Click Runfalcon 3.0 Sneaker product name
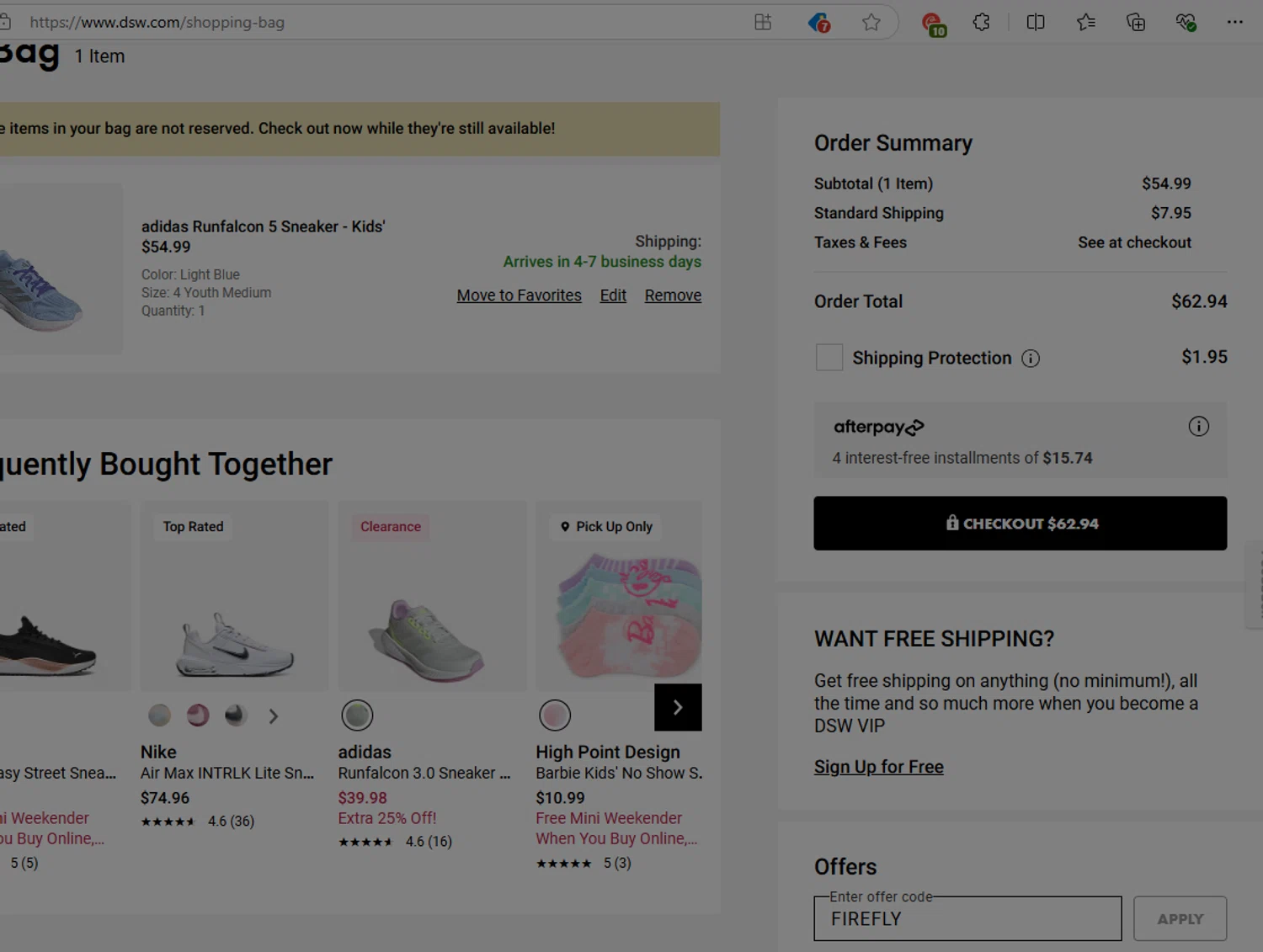1263x952 pixels. click(424, 773)
